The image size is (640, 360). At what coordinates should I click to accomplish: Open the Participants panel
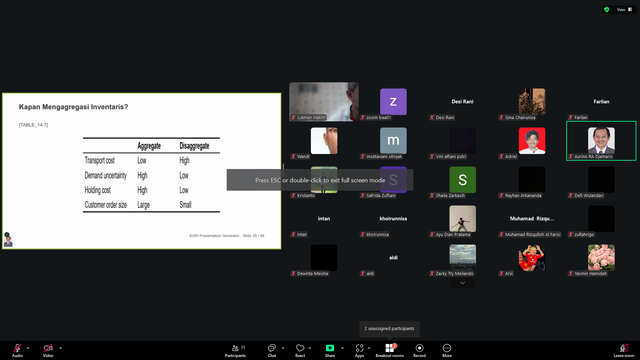pos(236,350)
